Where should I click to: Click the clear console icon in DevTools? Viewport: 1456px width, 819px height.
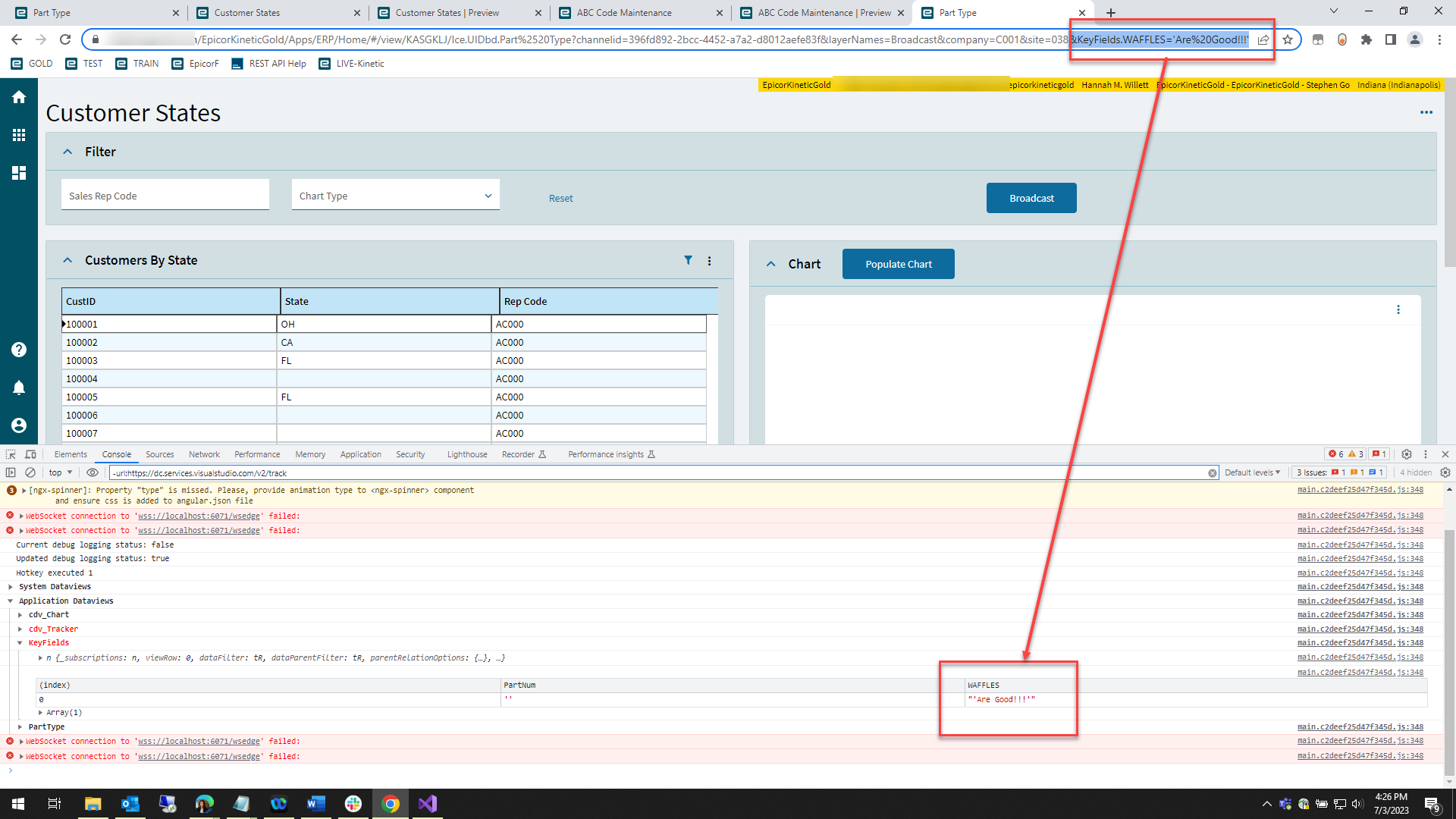click(30, 472)
